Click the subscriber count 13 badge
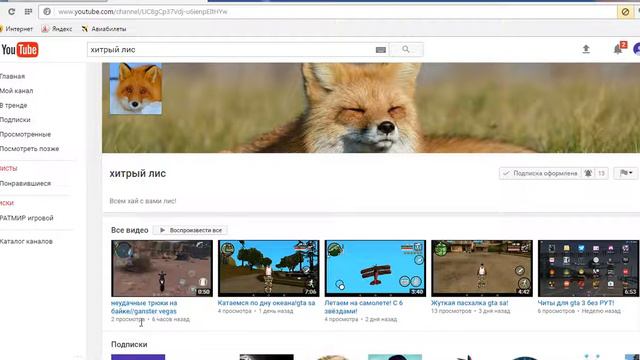 601,173
